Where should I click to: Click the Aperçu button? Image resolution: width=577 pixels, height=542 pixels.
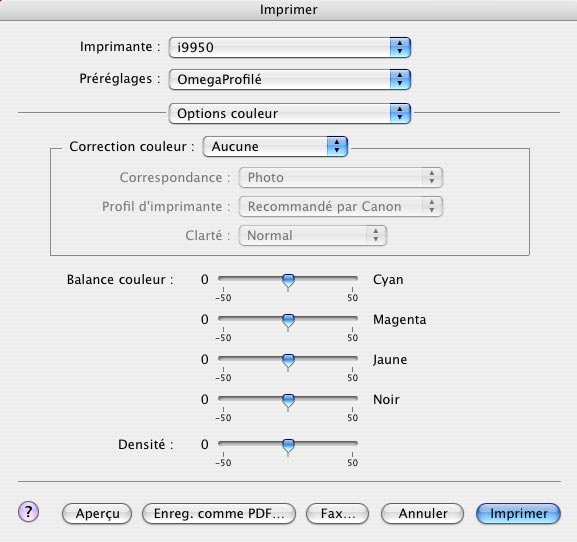[97, 514]
